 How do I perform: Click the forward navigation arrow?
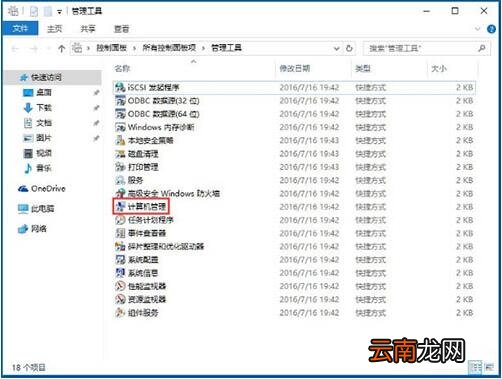click(x=34, y=49)
